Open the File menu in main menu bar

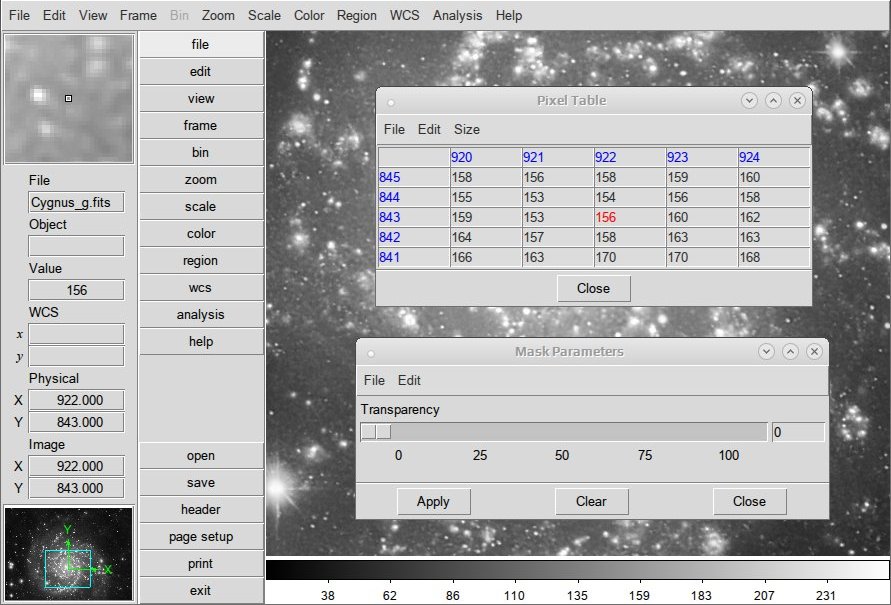click(x=19, y=15)
